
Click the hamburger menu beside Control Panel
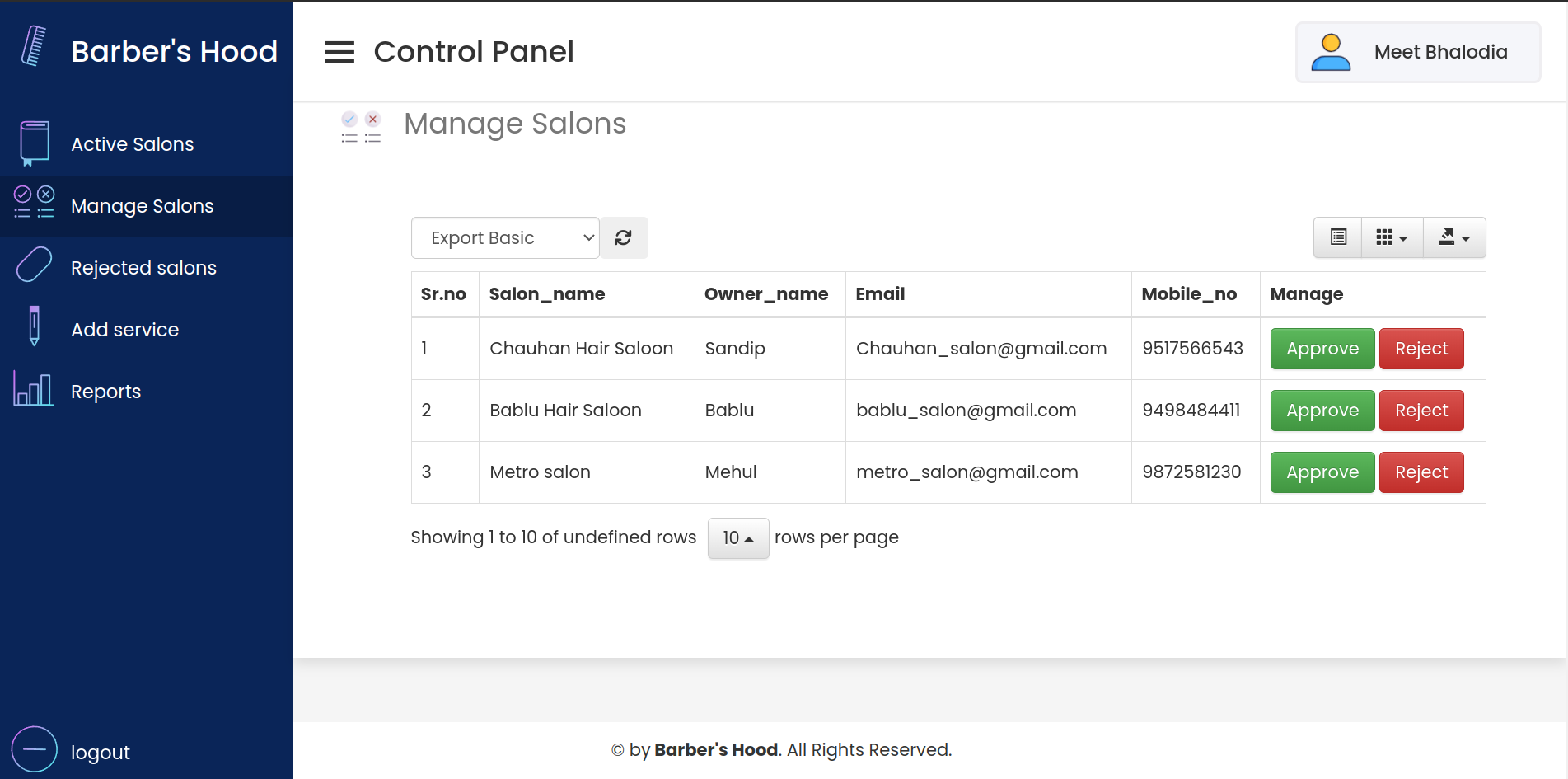click(x=339, y=51)
